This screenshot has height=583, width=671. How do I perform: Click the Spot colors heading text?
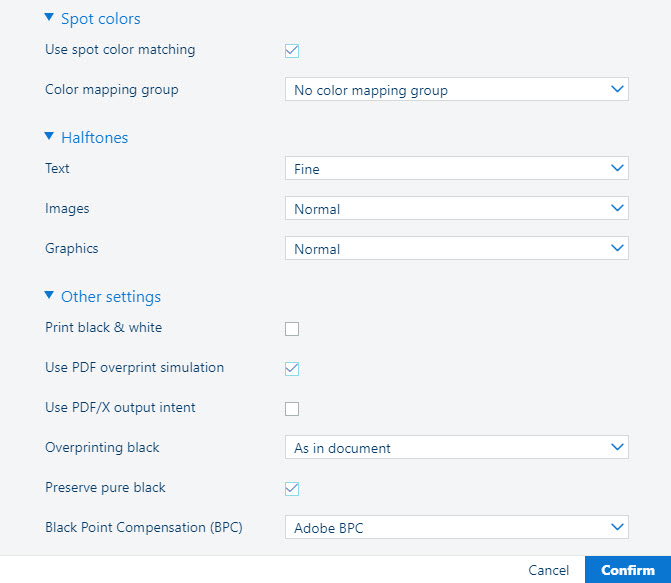click(x=100, y=18)
